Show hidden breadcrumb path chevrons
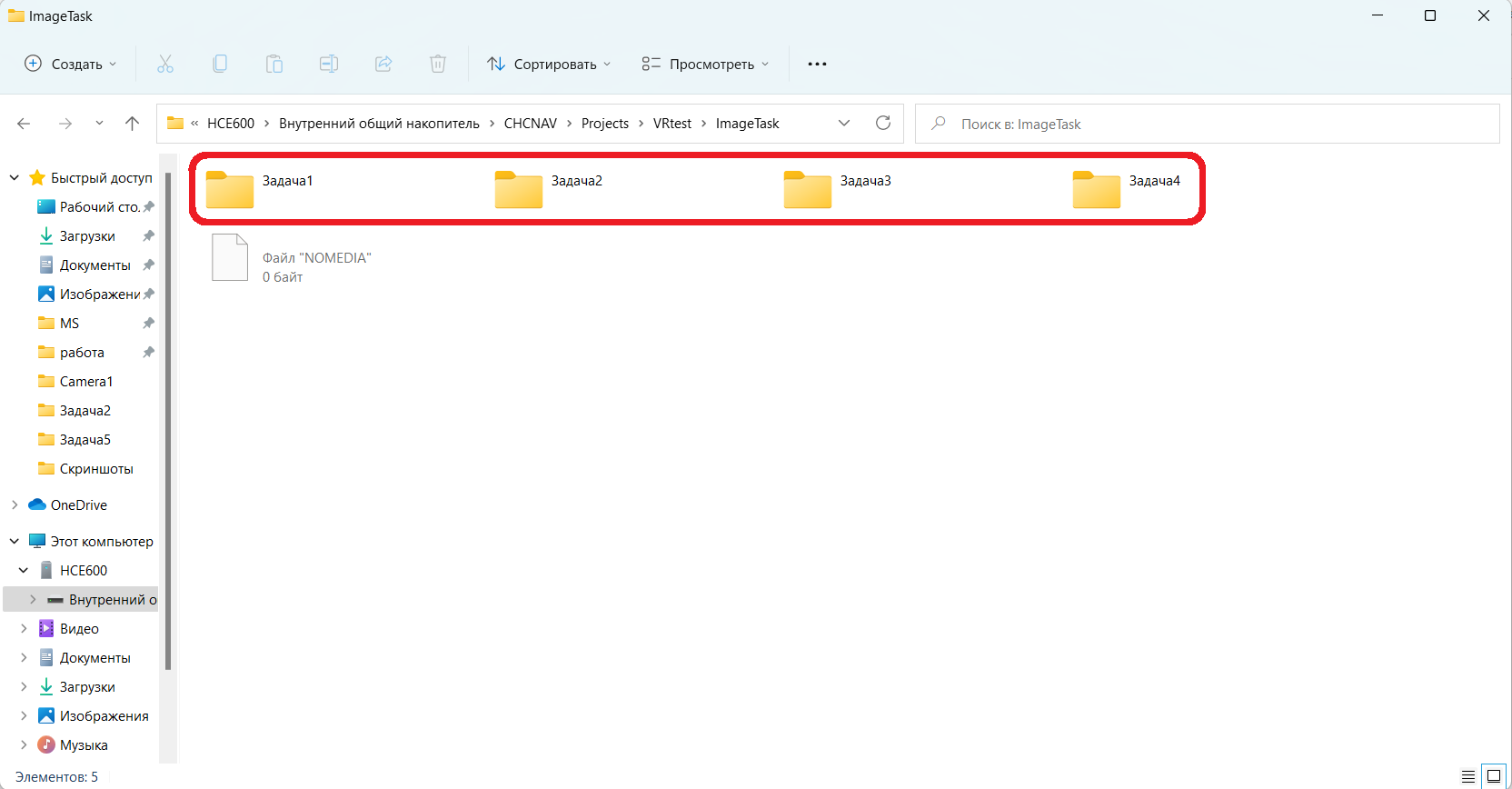Viewport: 1512px width, 789px height. click(x=194, y=124)
